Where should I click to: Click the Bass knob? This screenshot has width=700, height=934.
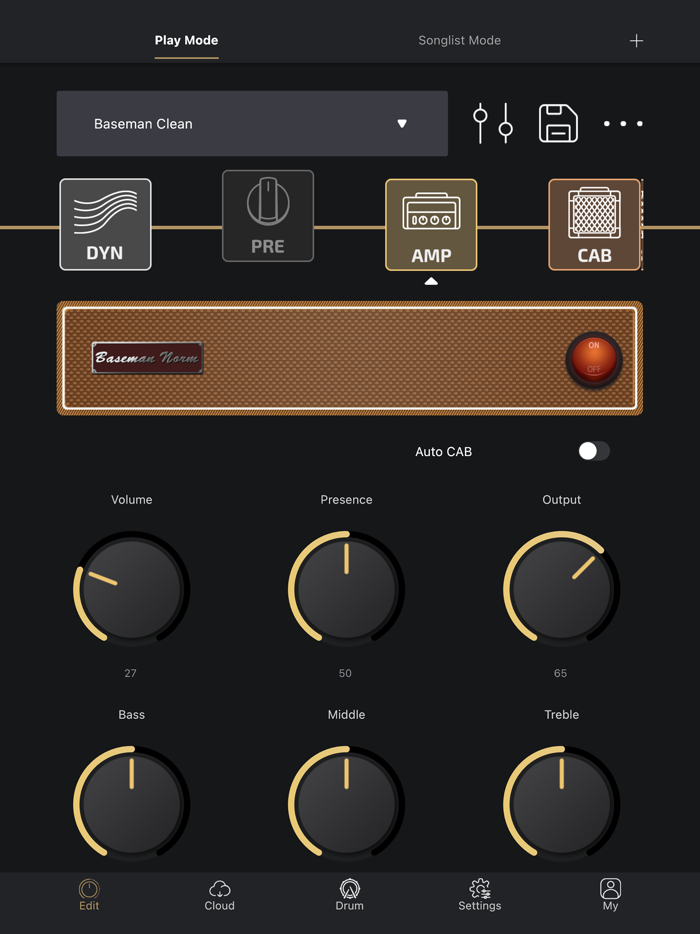point(132,804)
